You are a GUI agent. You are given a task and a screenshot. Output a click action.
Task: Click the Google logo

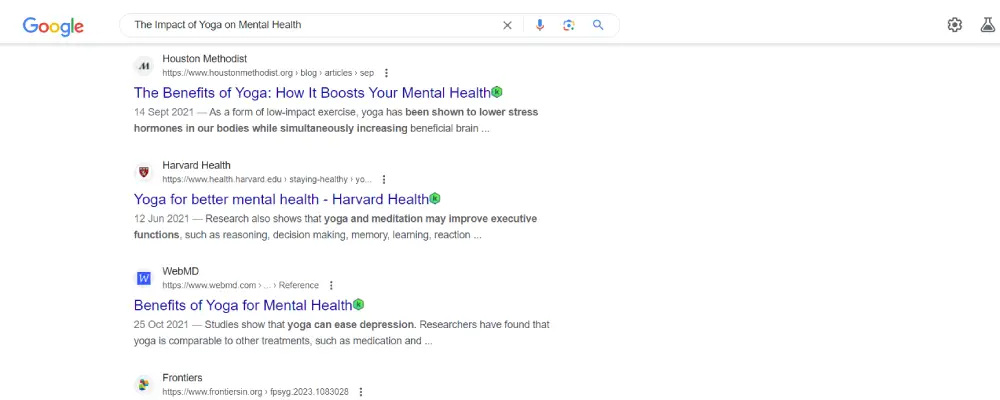click(53, 26)
